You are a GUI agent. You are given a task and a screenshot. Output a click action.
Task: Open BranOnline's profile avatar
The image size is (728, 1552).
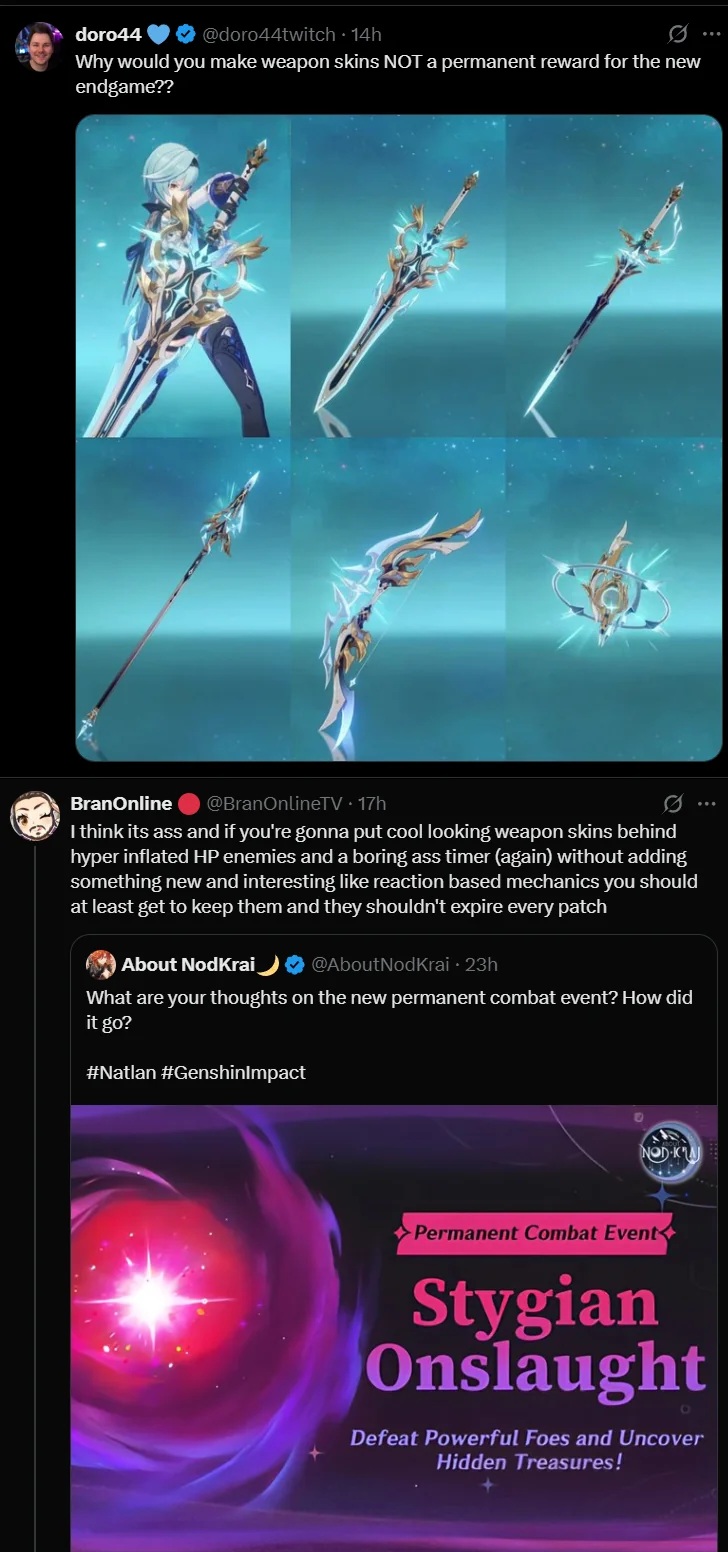(x=35, y=816)
